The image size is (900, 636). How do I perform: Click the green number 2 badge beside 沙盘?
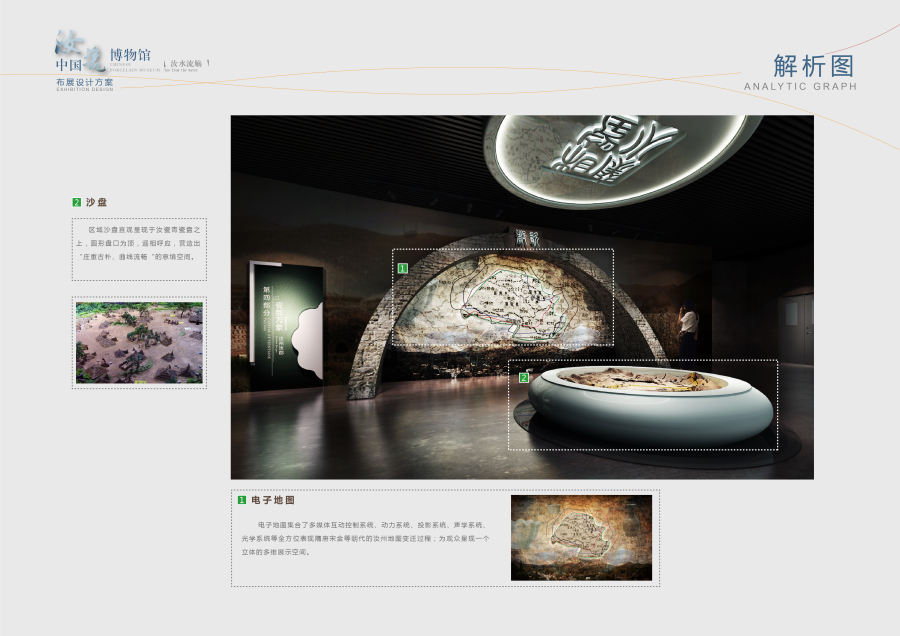[x=77, y=202]
